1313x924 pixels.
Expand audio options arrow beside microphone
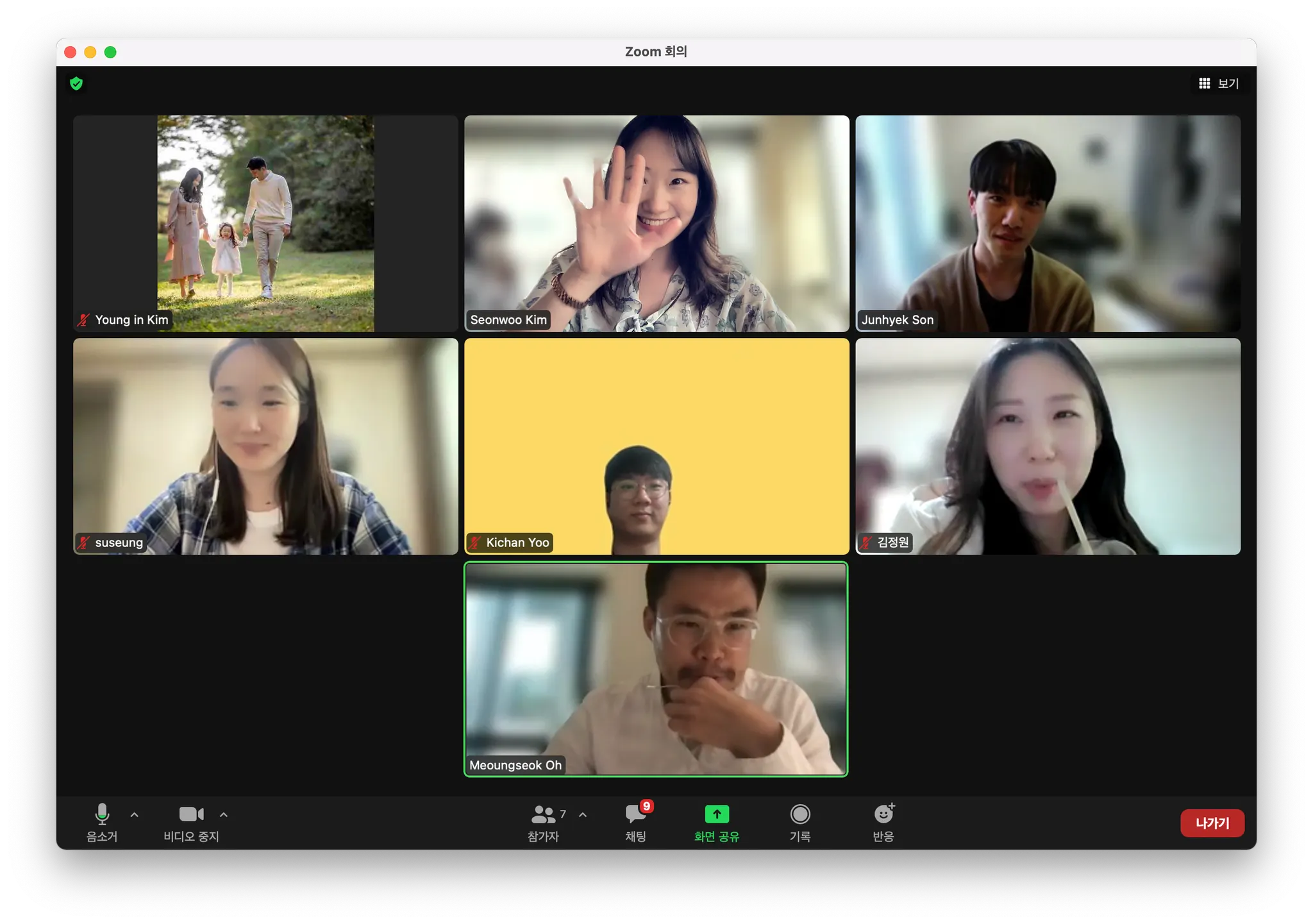134,814
